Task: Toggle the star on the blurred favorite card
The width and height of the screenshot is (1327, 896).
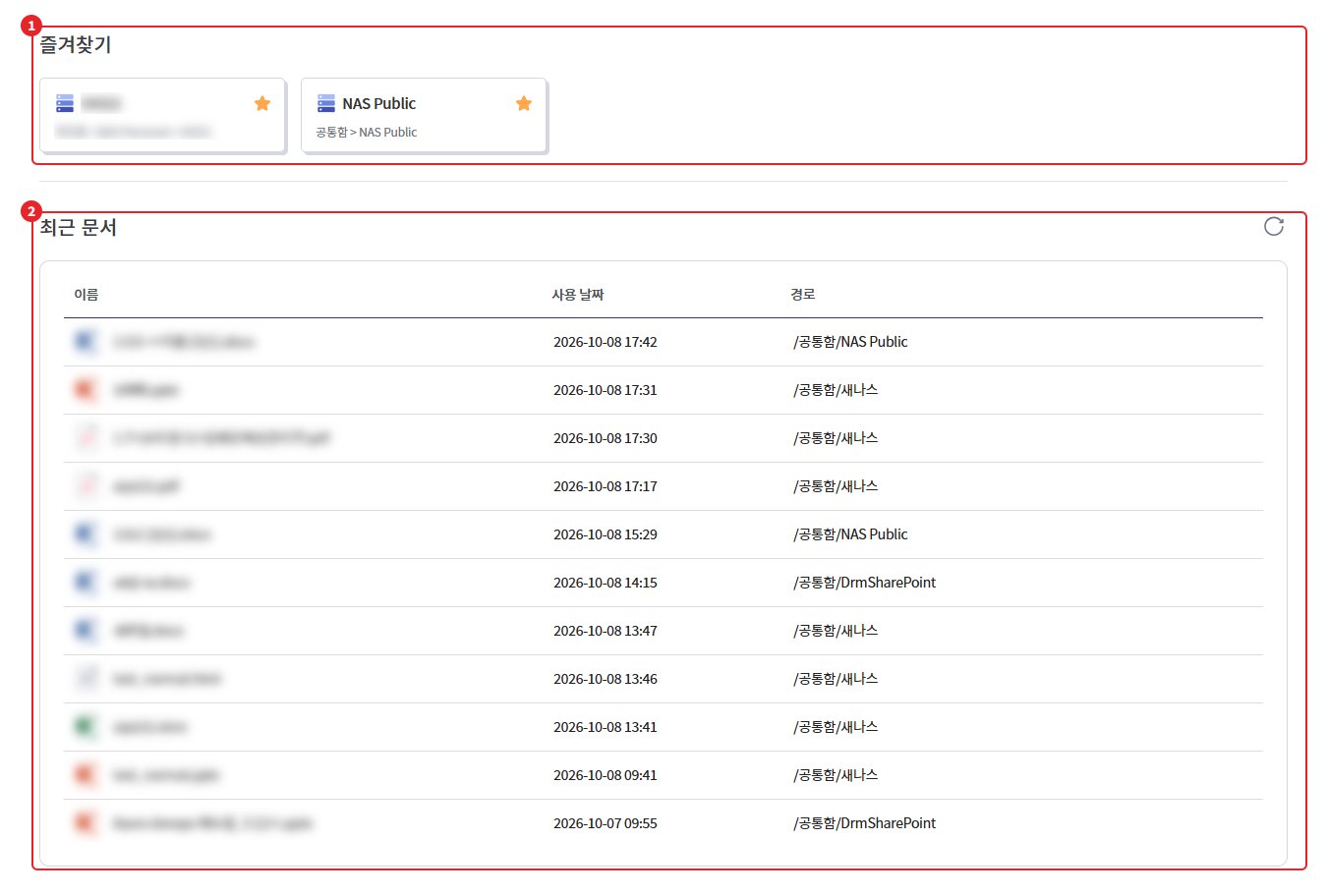Action: coord(262,103)
